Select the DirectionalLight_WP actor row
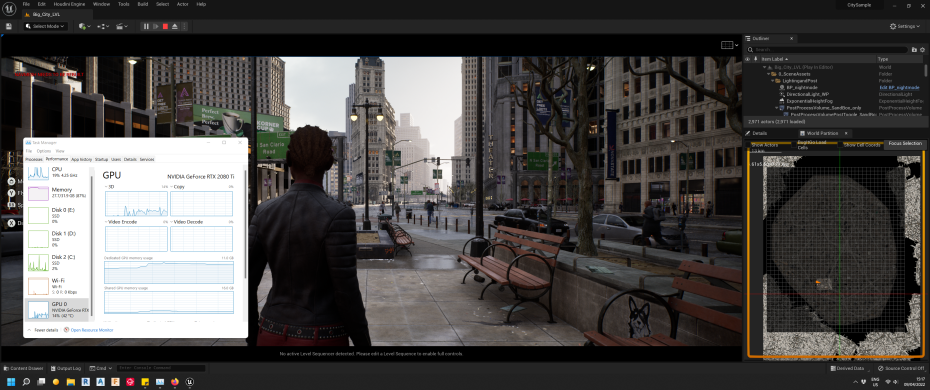Screen dimensions: 930x390 (833, 94)
